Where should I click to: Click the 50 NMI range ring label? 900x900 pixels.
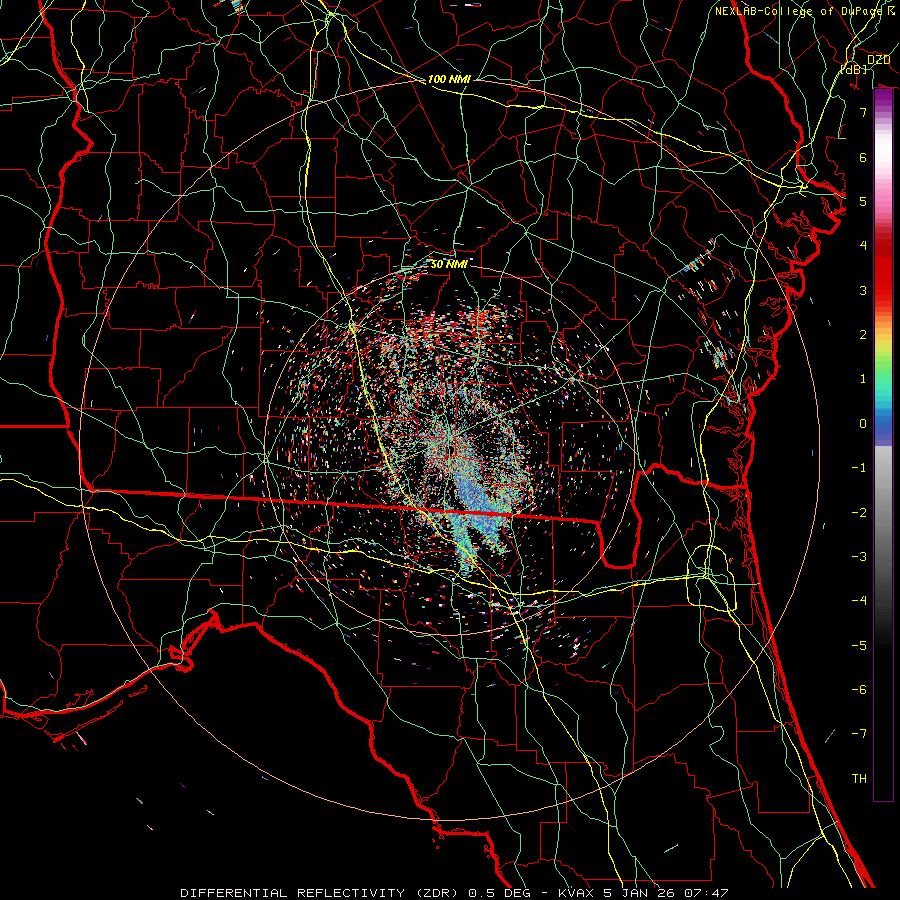pyautogui.click(x=448, y=264)
